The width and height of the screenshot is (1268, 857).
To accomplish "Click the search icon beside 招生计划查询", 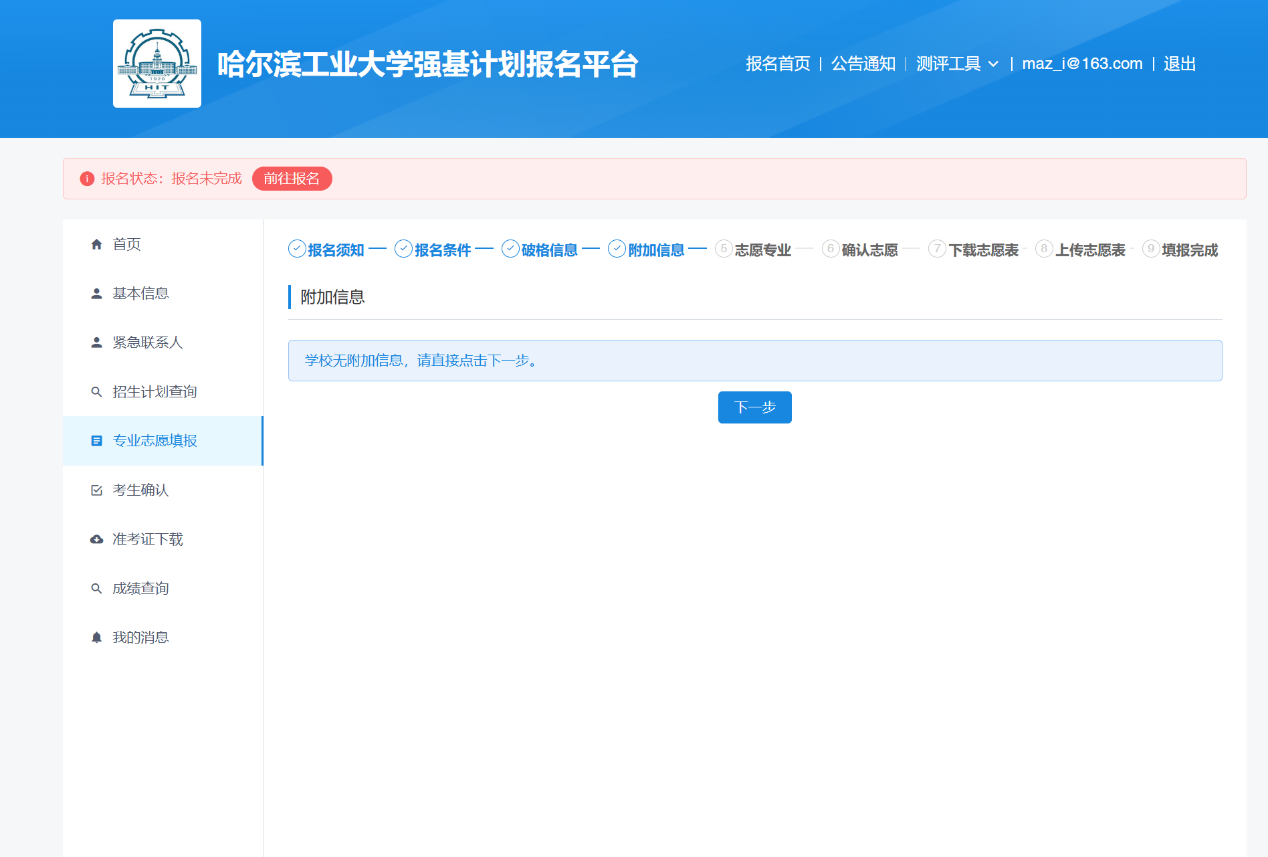I will 97,392.
